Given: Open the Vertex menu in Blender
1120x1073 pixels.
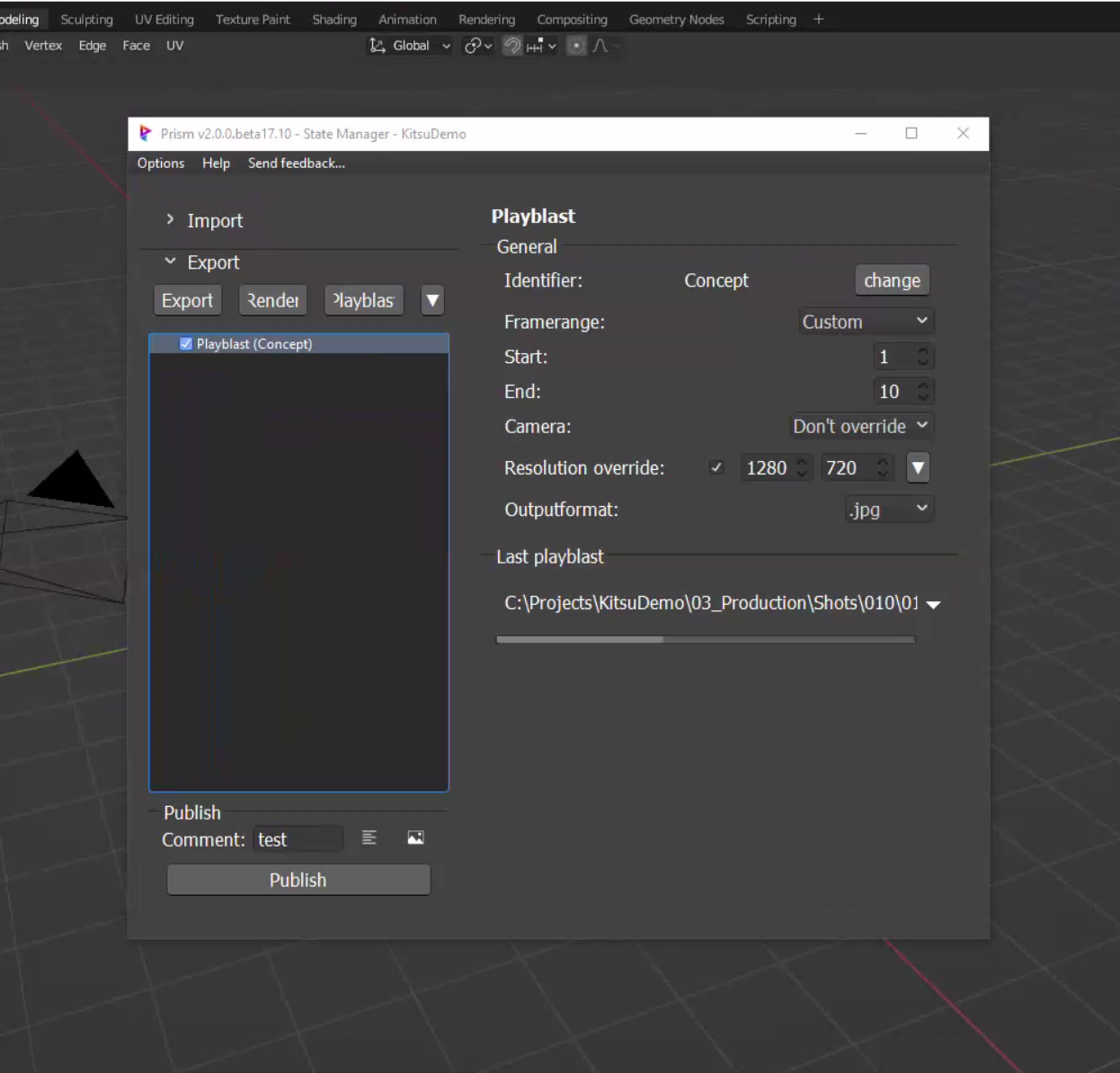Looking at the screenshot, I should coord(43,46).
